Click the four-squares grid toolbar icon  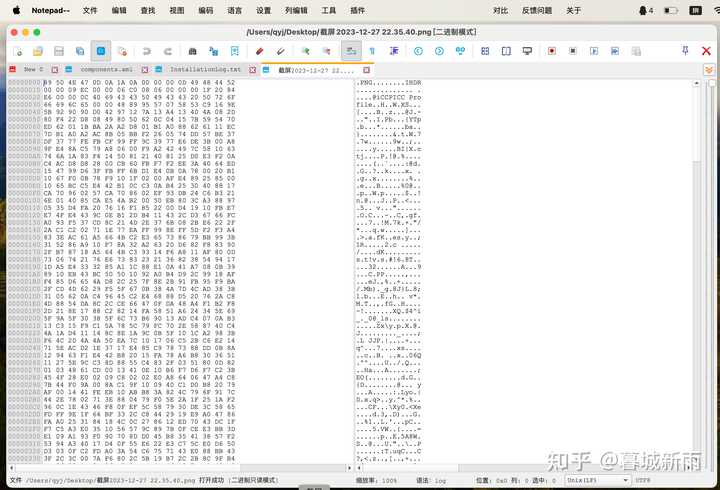point(485,51)
